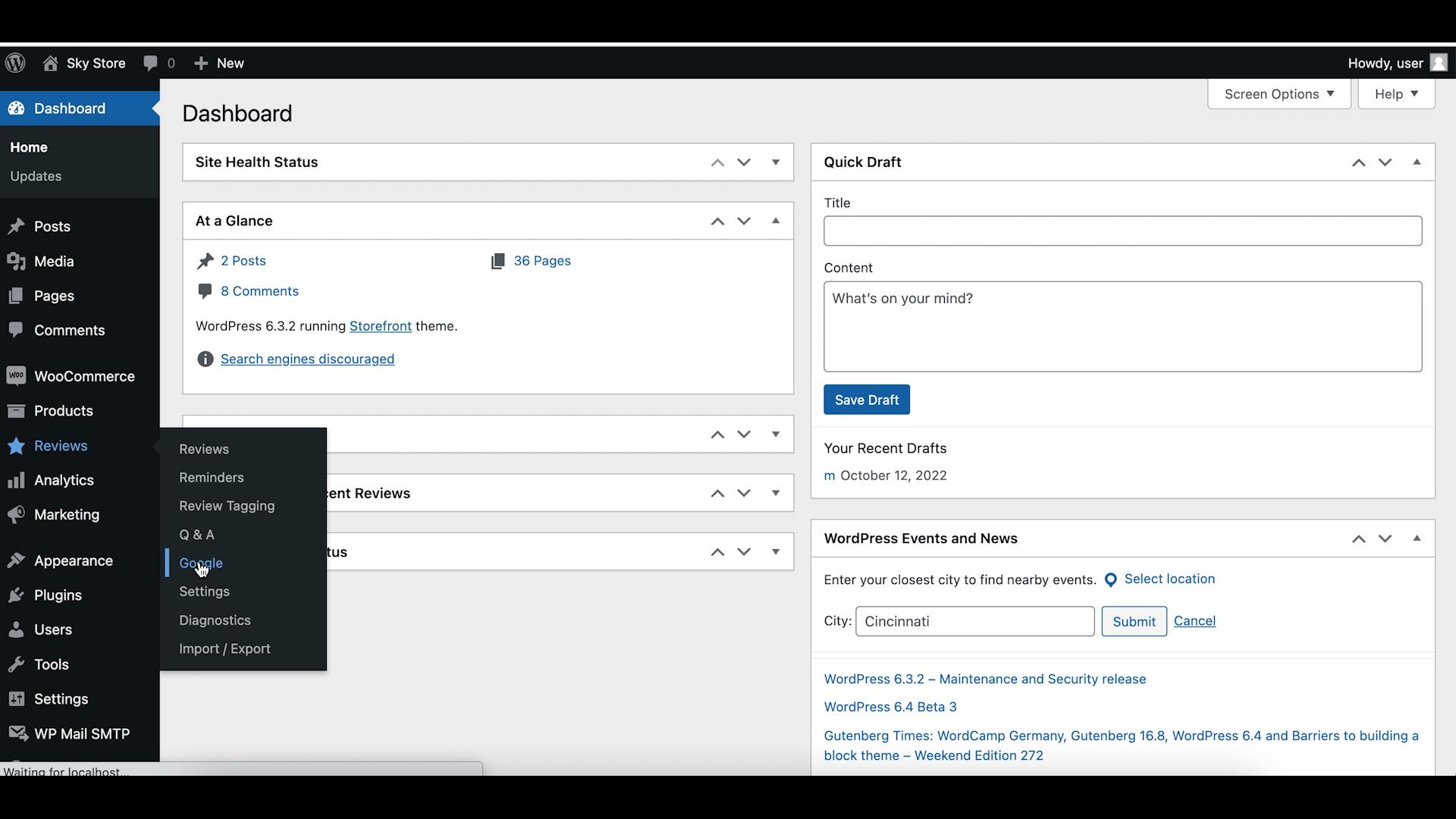Click the City input containing Cincinnati
The height and width of the screenshot is (819, 1456).
coord(974,621)
